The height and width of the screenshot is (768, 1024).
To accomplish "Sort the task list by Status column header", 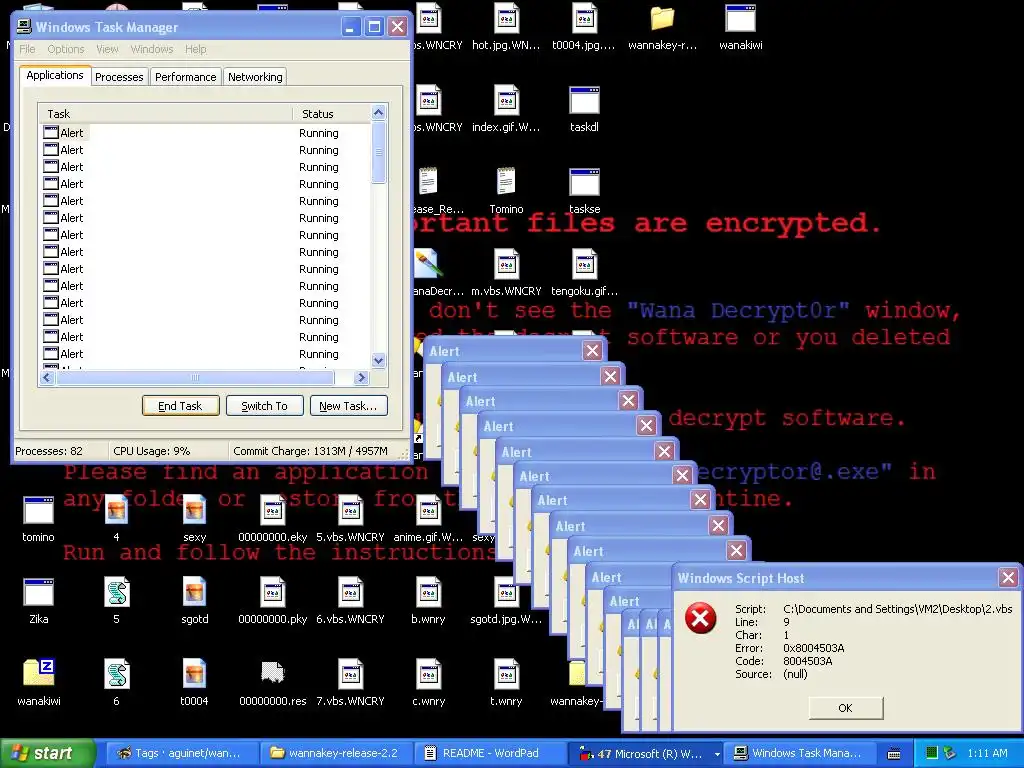I will [331, 114].
